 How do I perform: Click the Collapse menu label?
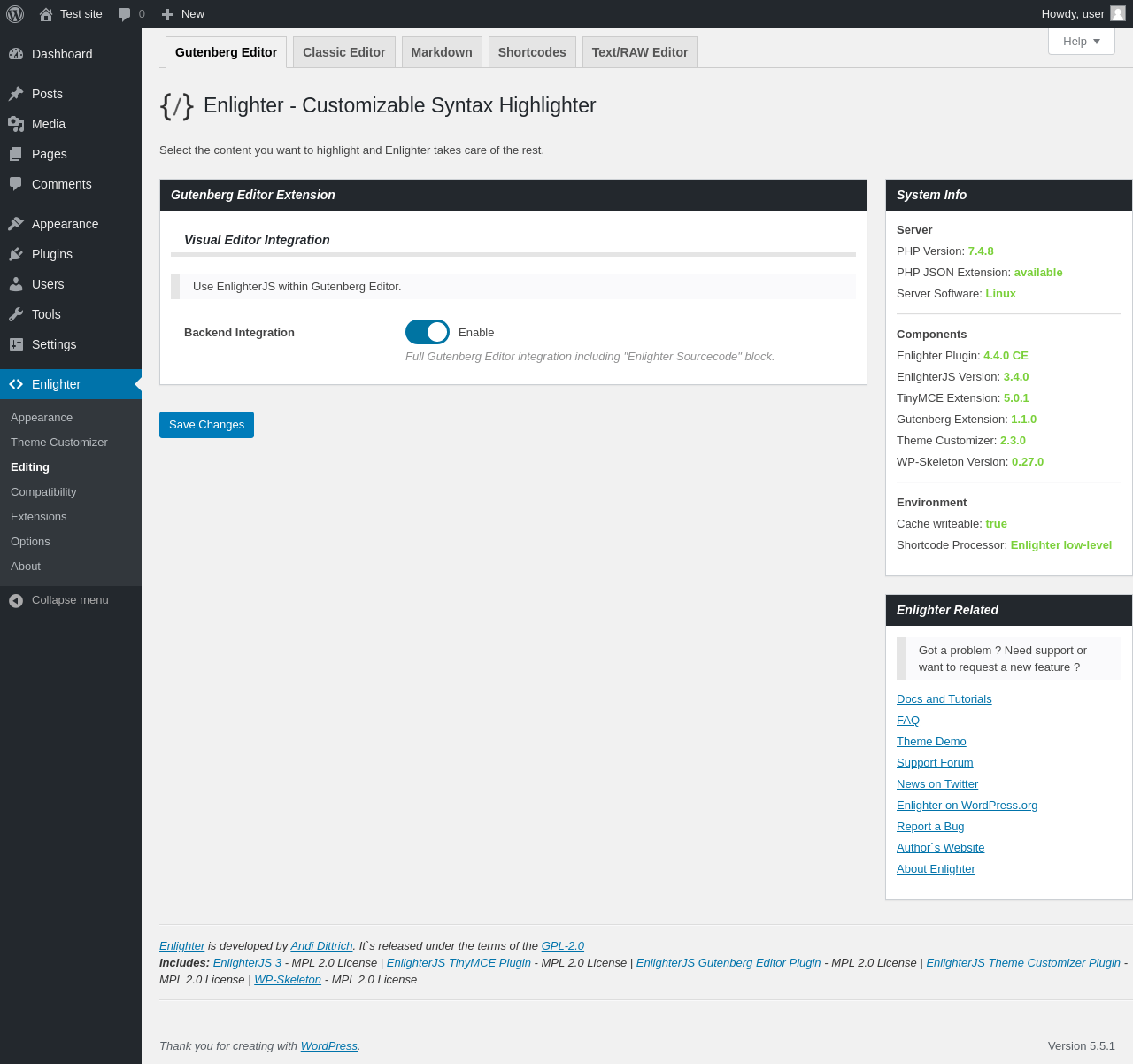click(70, 600)
